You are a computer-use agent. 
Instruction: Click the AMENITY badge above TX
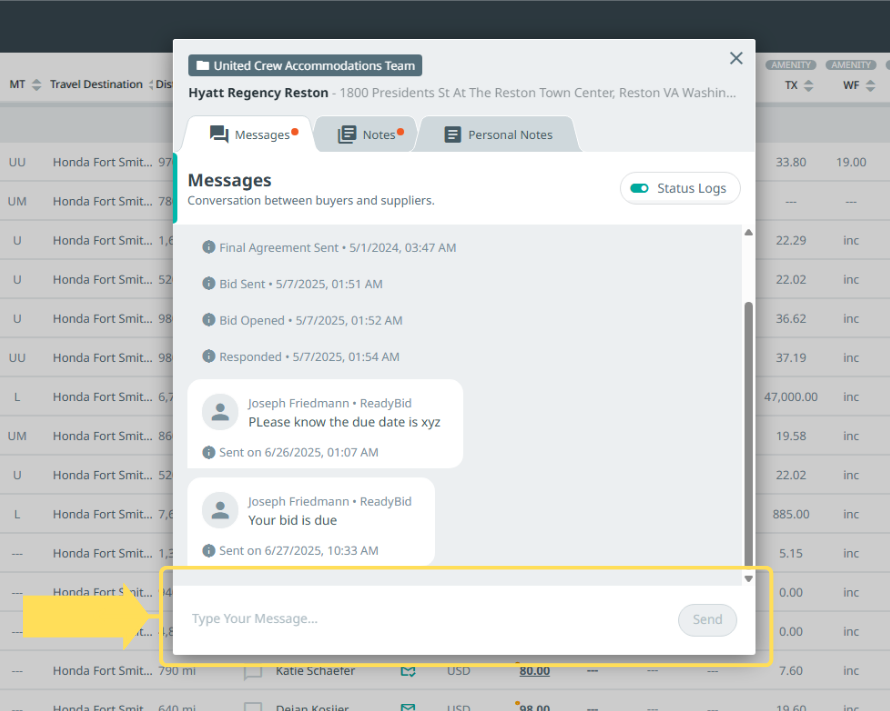click(791, 65)
